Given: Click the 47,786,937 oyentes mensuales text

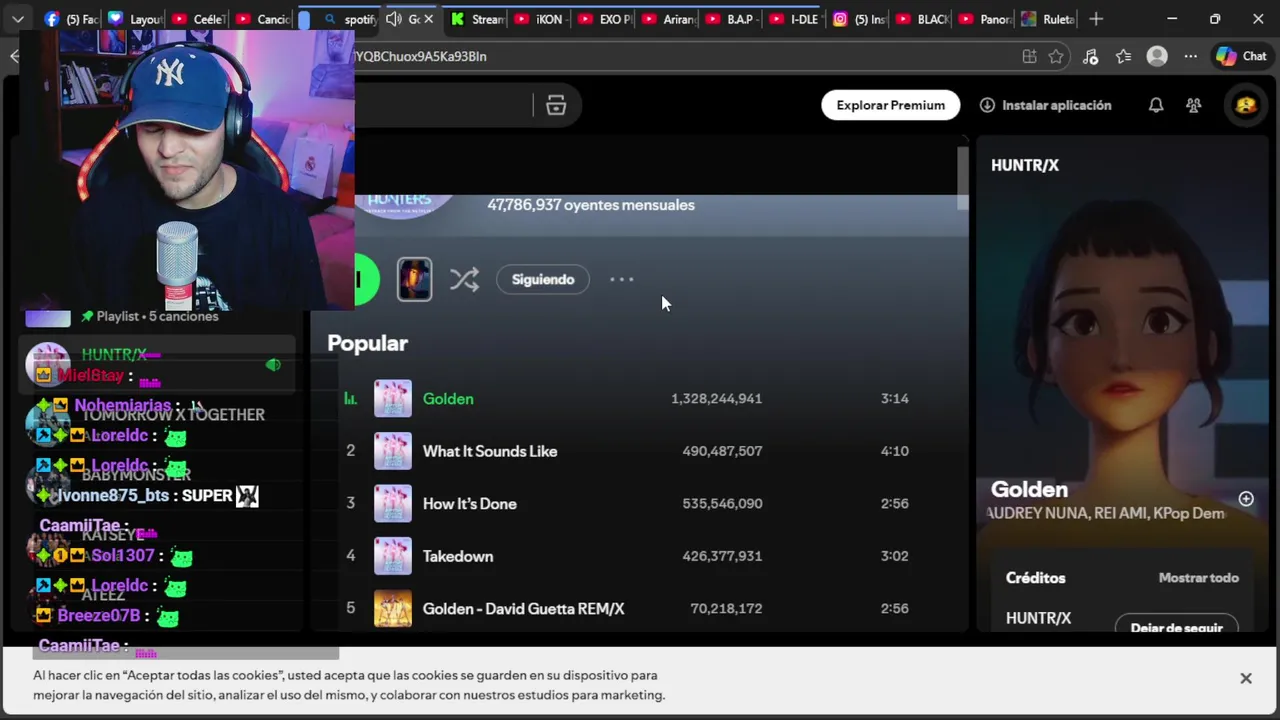Looking at the screenshot, I should [591, 205].
